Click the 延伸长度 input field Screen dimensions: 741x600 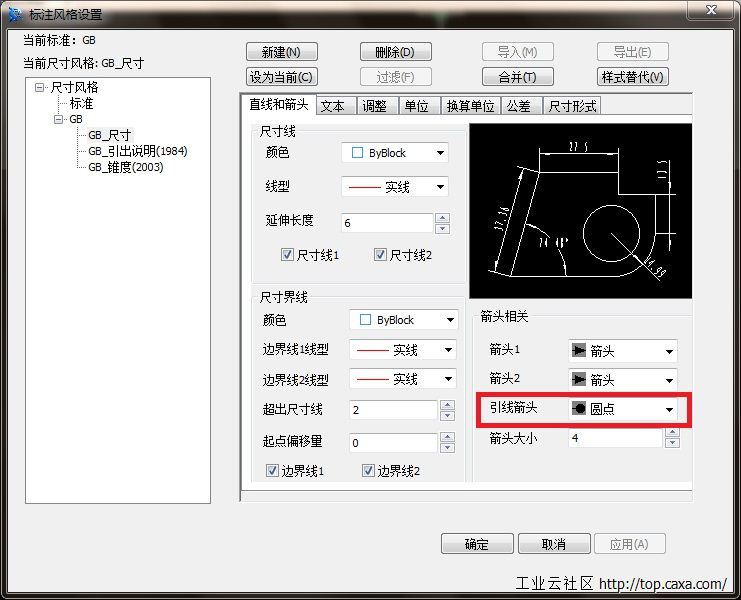pos(387,223)
